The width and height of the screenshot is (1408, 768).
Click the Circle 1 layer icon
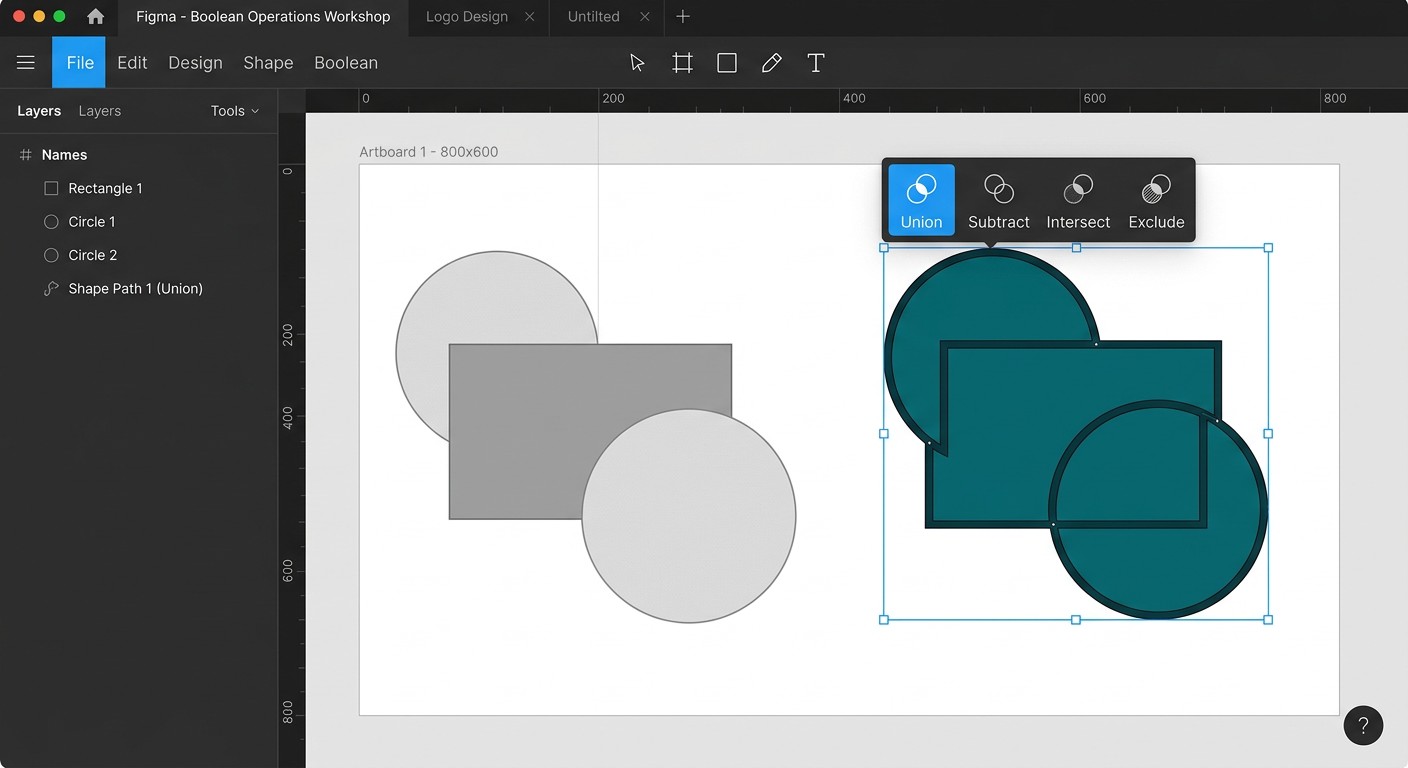tap(51, 222)
